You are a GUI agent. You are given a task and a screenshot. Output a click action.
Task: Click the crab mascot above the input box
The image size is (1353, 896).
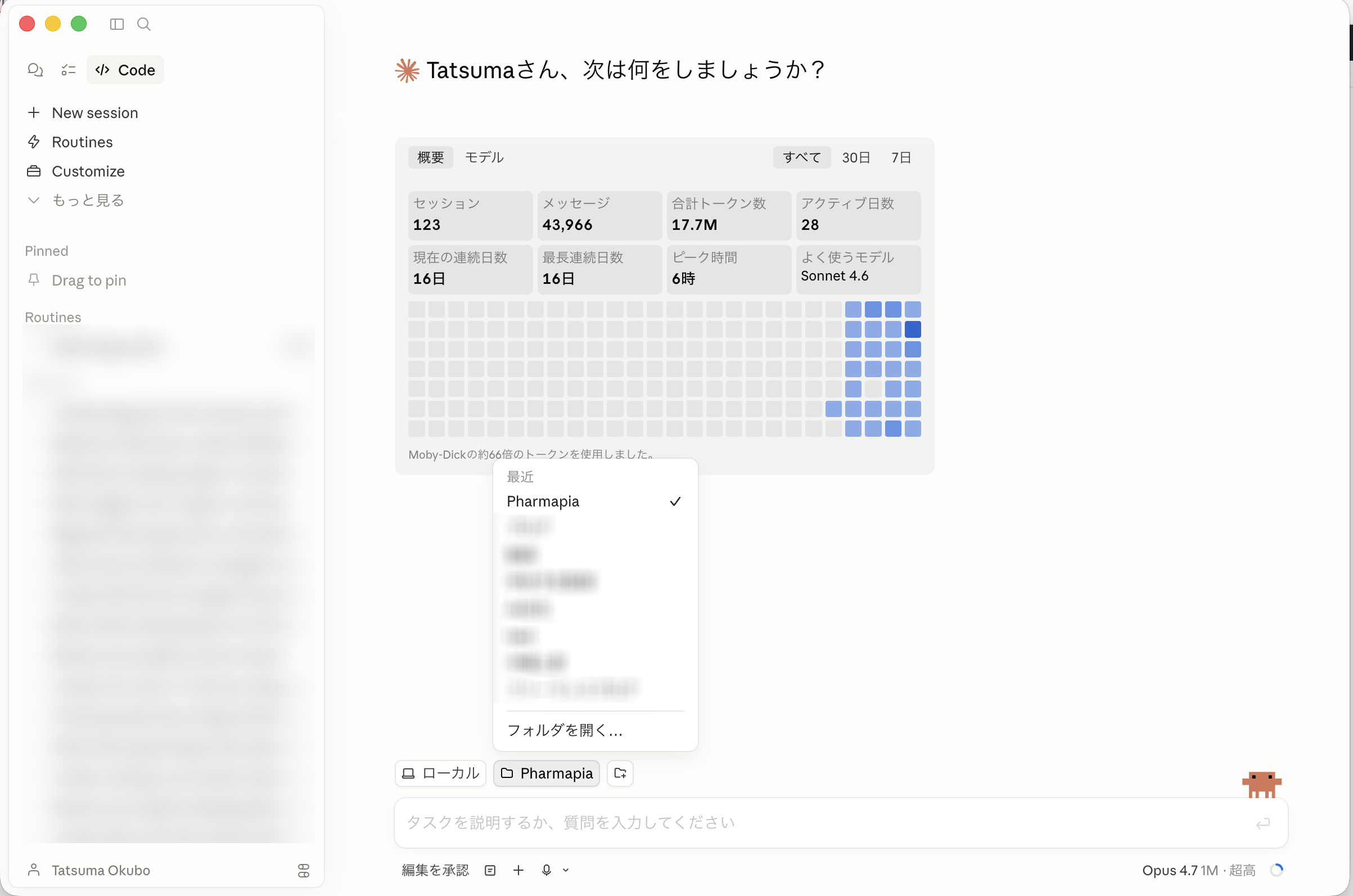pyautogui.click(x=1261, y=784)
